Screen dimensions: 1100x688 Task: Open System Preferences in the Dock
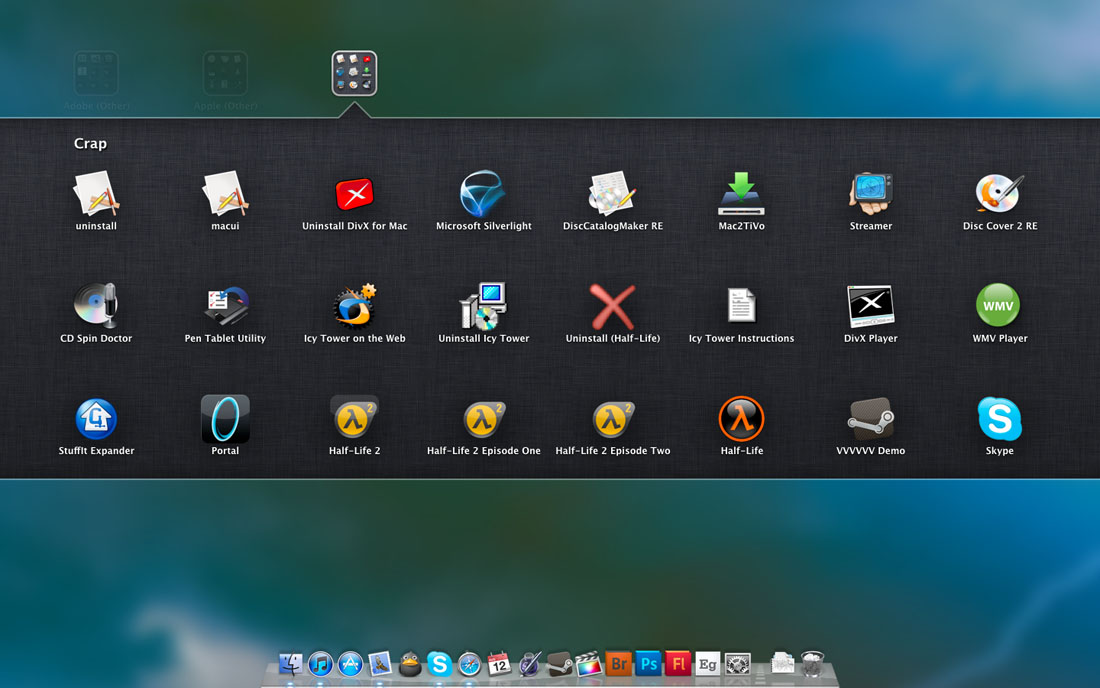(737, 663)
